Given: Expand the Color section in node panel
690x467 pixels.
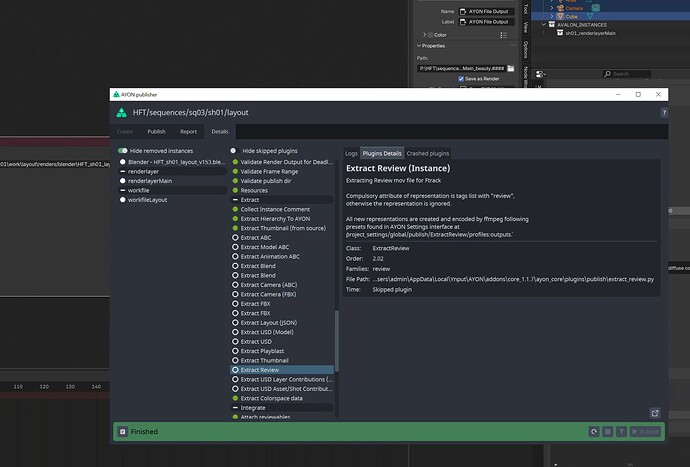Looking at the screenshot, I should coord(425,35).
